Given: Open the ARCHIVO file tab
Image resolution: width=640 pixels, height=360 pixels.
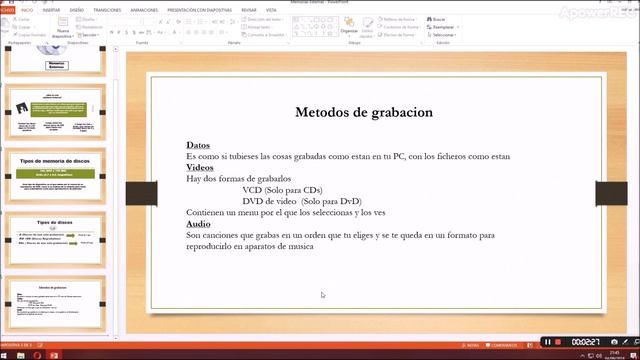Looking at the screenshot, I should pos(7,10).
